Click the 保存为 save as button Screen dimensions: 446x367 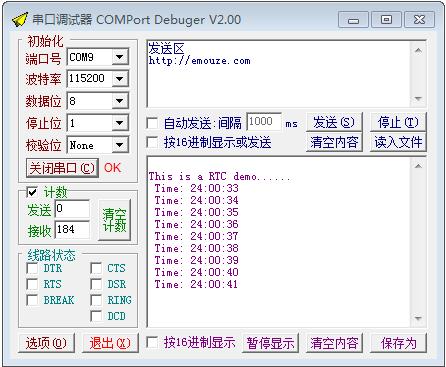tap(398, 343)
